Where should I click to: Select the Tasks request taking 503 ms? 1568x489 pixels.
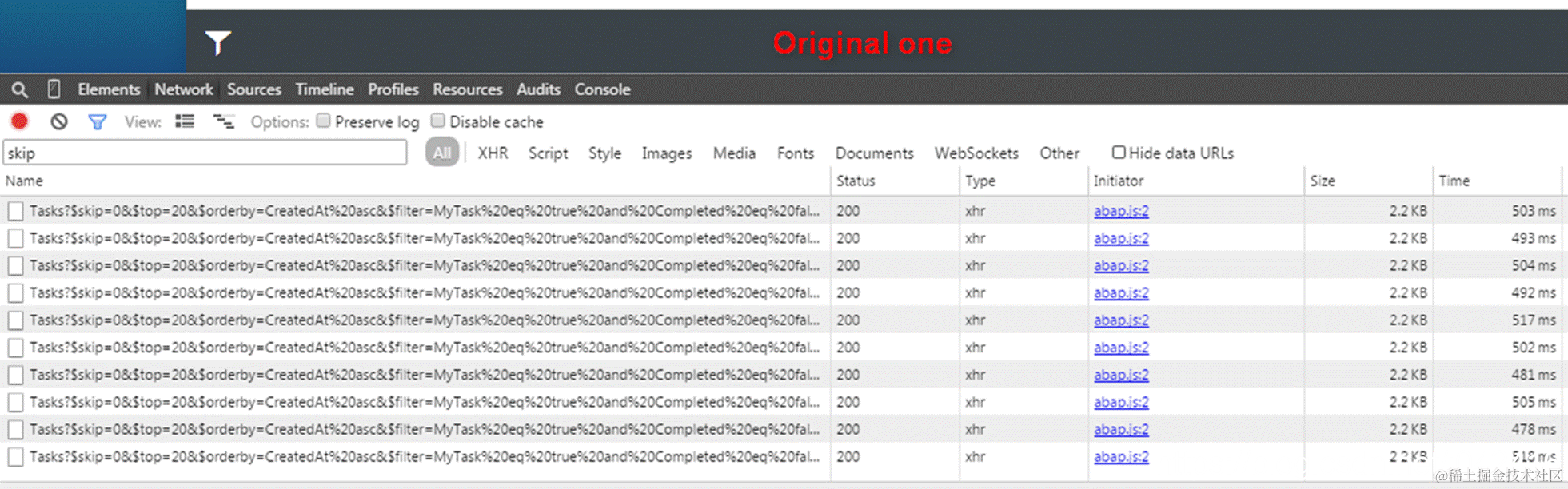(780, 211)
